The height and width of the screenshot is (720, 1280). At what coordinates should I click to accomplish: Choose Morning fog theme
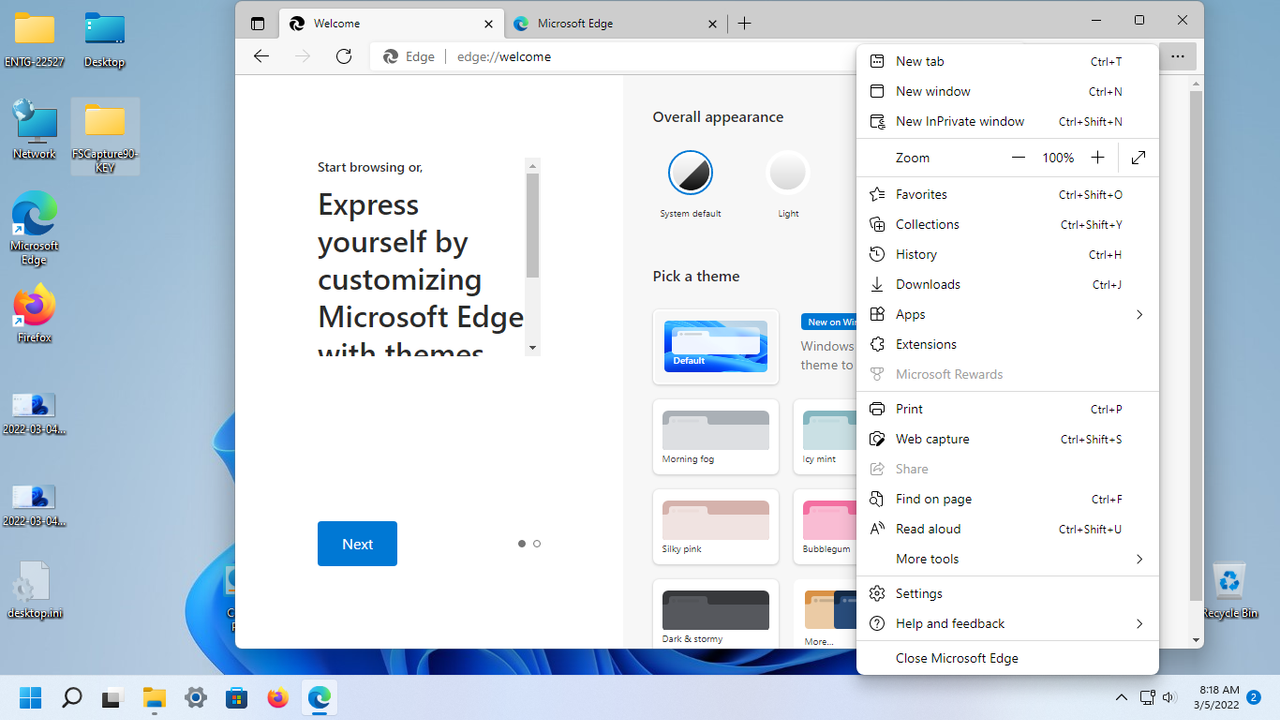pyautogui.click(x=716, y=437)
